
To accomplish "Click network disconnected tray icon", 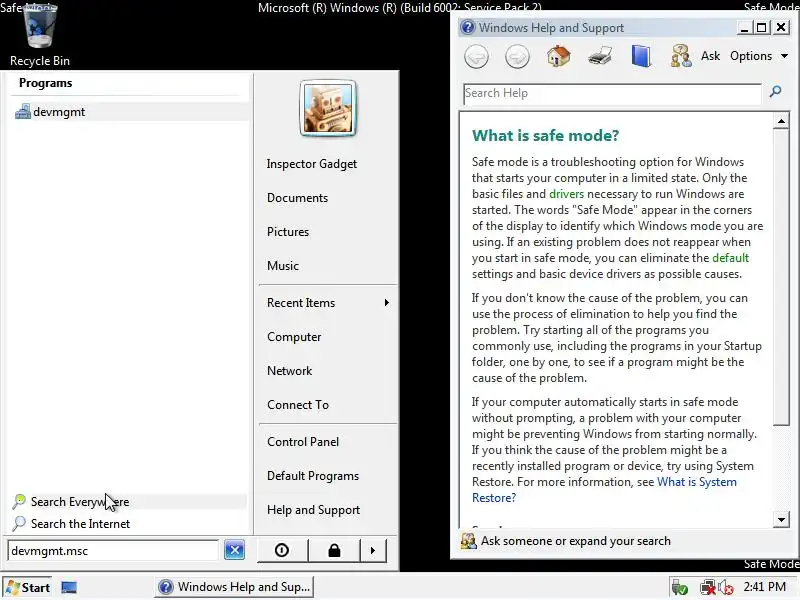I will pos(708,588).
